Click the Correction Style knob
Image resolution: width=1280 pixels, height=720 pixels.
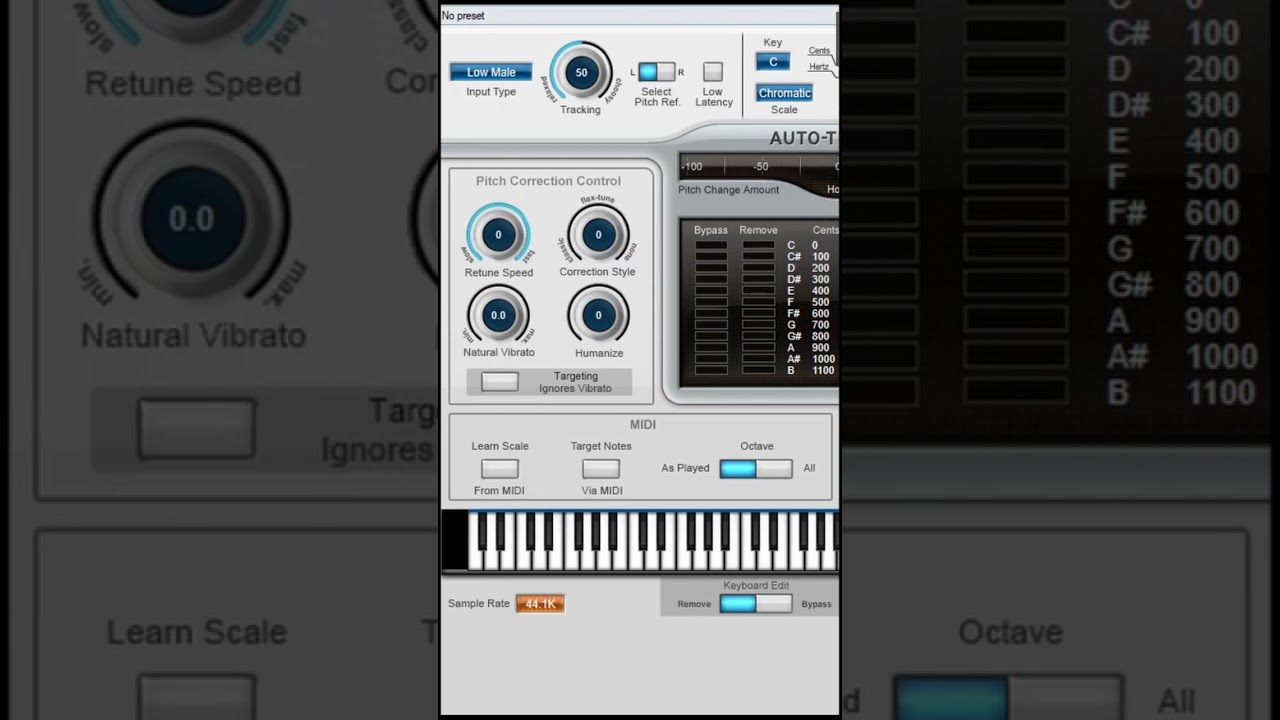[598, 235]
